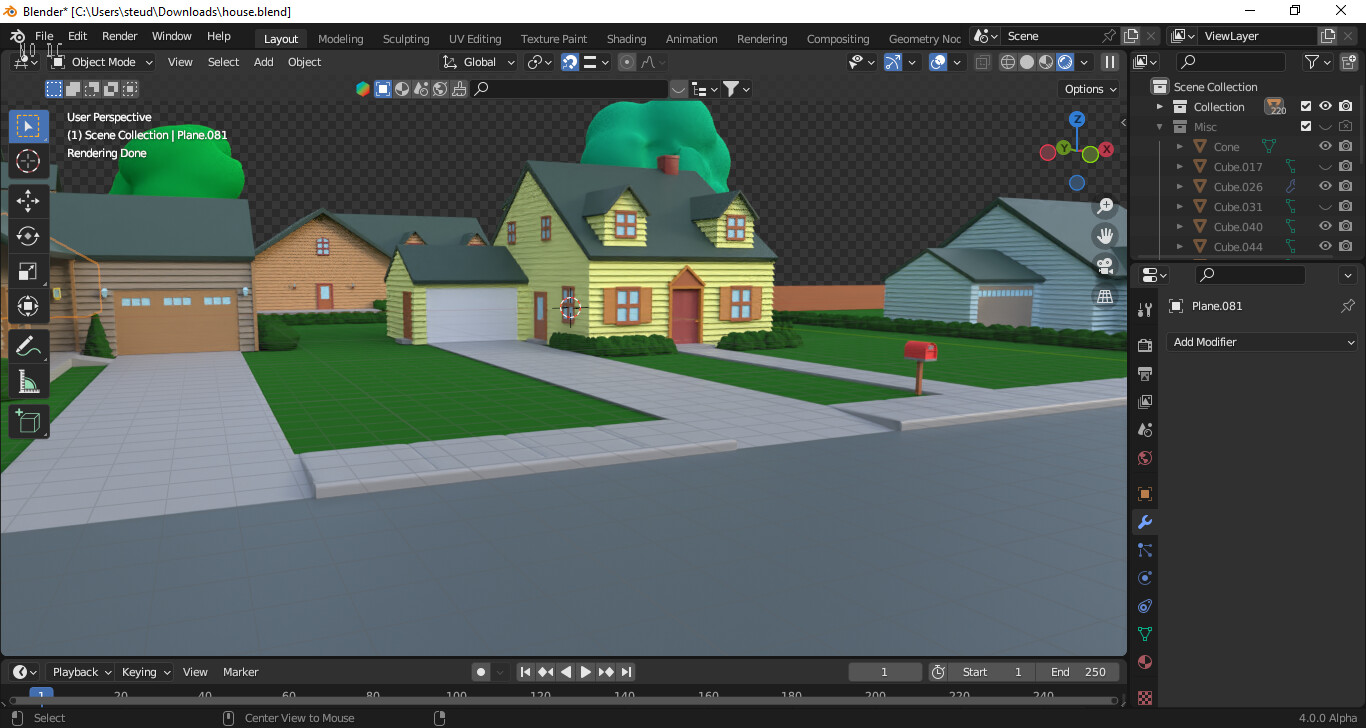This screenshot has height=728, width=1366.
Task: Pause the viewport render
Action: pyautogui.click(x=1109, y=62)
